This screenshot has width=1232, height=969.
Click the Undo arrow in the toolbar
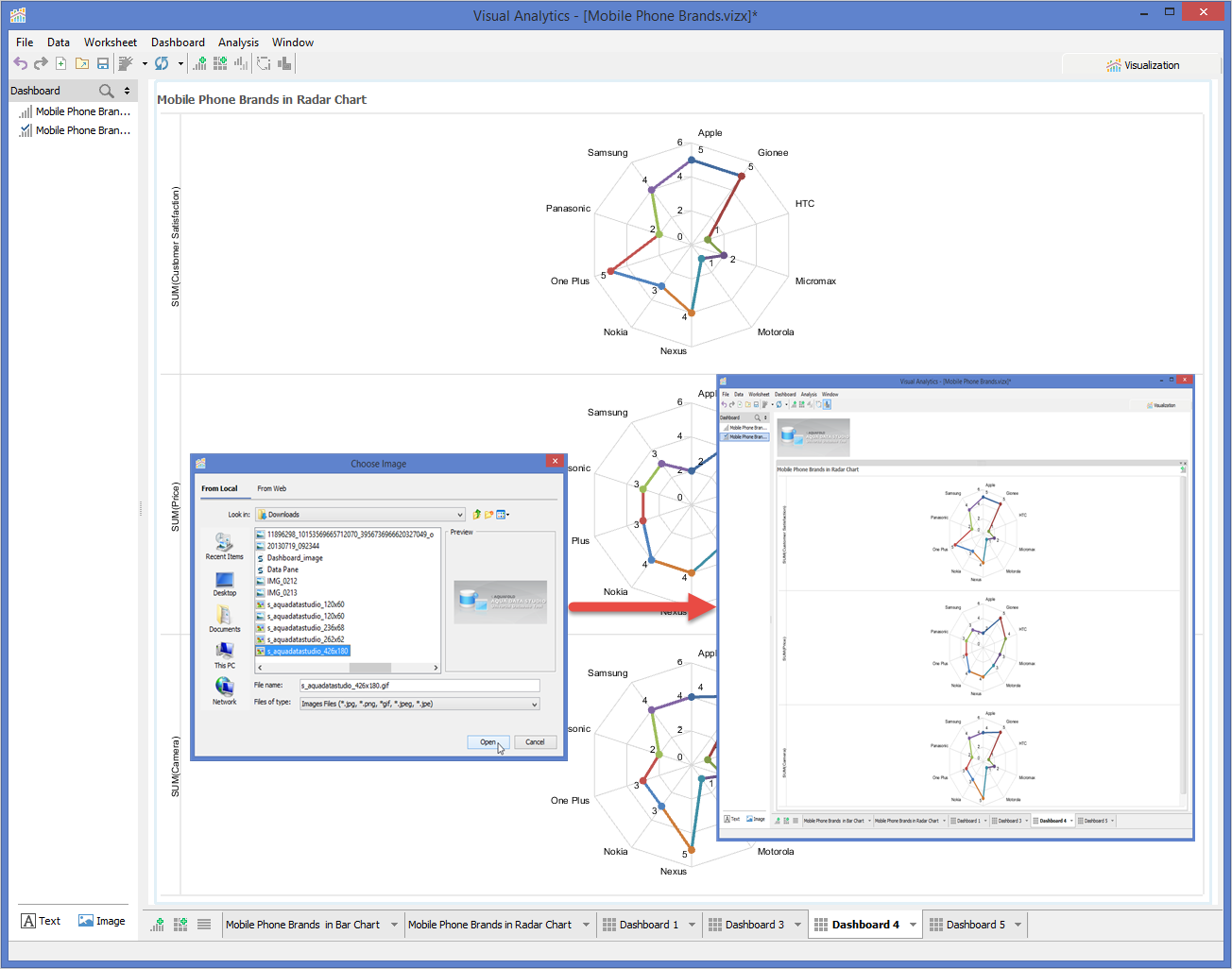tap(20, 63)
